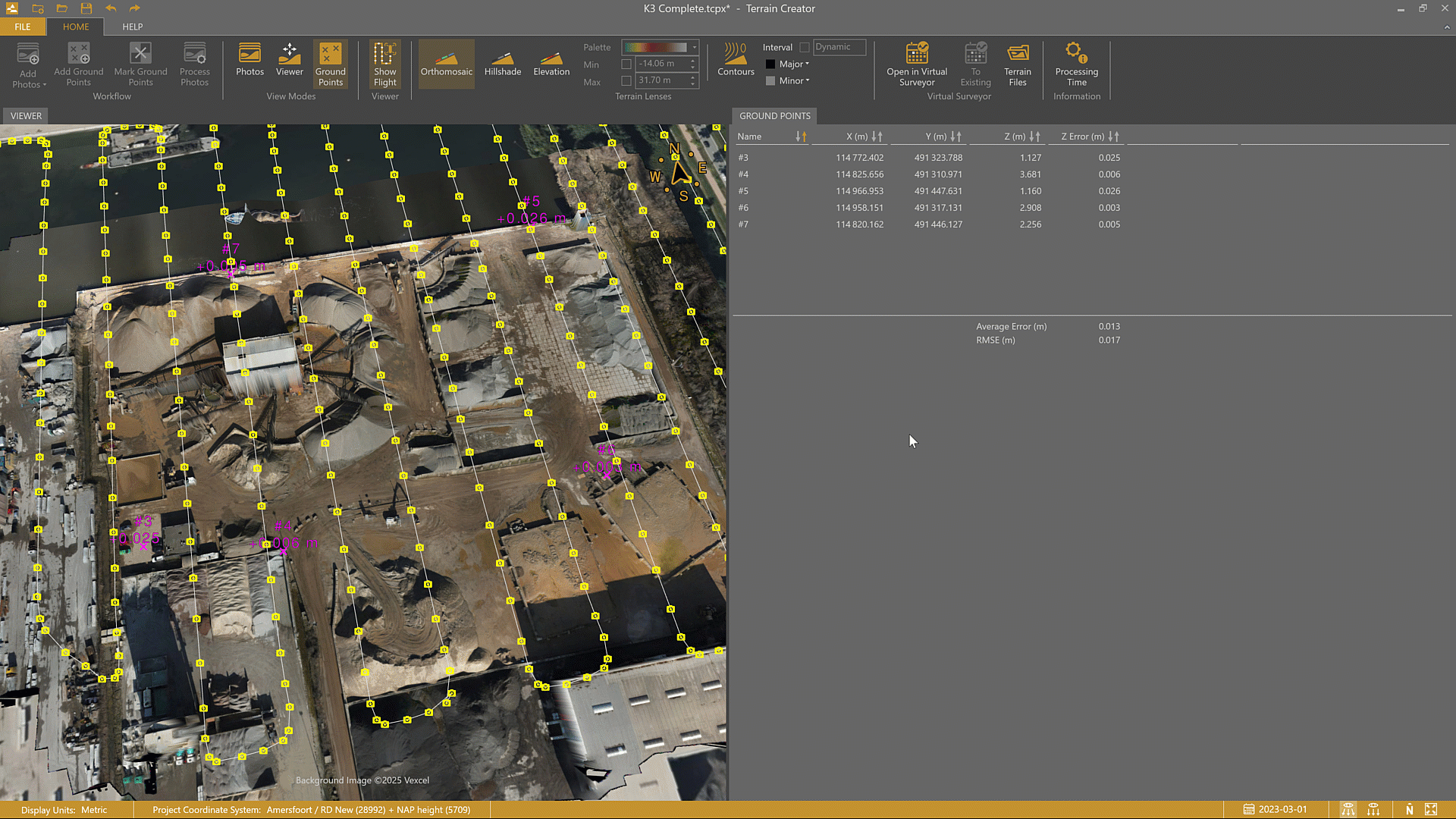
Task: Switch to the HELP ribbon tab
Action: coord(133,27)
